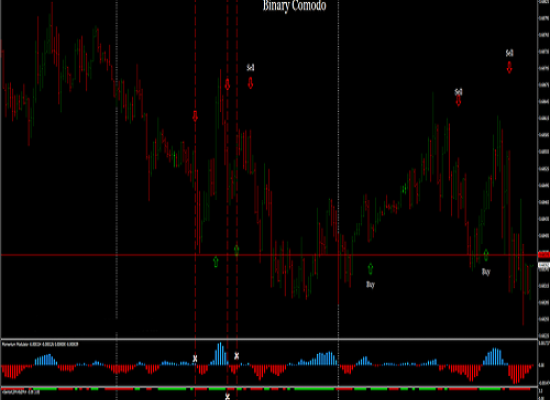Select the leftmost X marker in the histogram panel
This screenshot has height=400, width=550.
pos(195,359)
